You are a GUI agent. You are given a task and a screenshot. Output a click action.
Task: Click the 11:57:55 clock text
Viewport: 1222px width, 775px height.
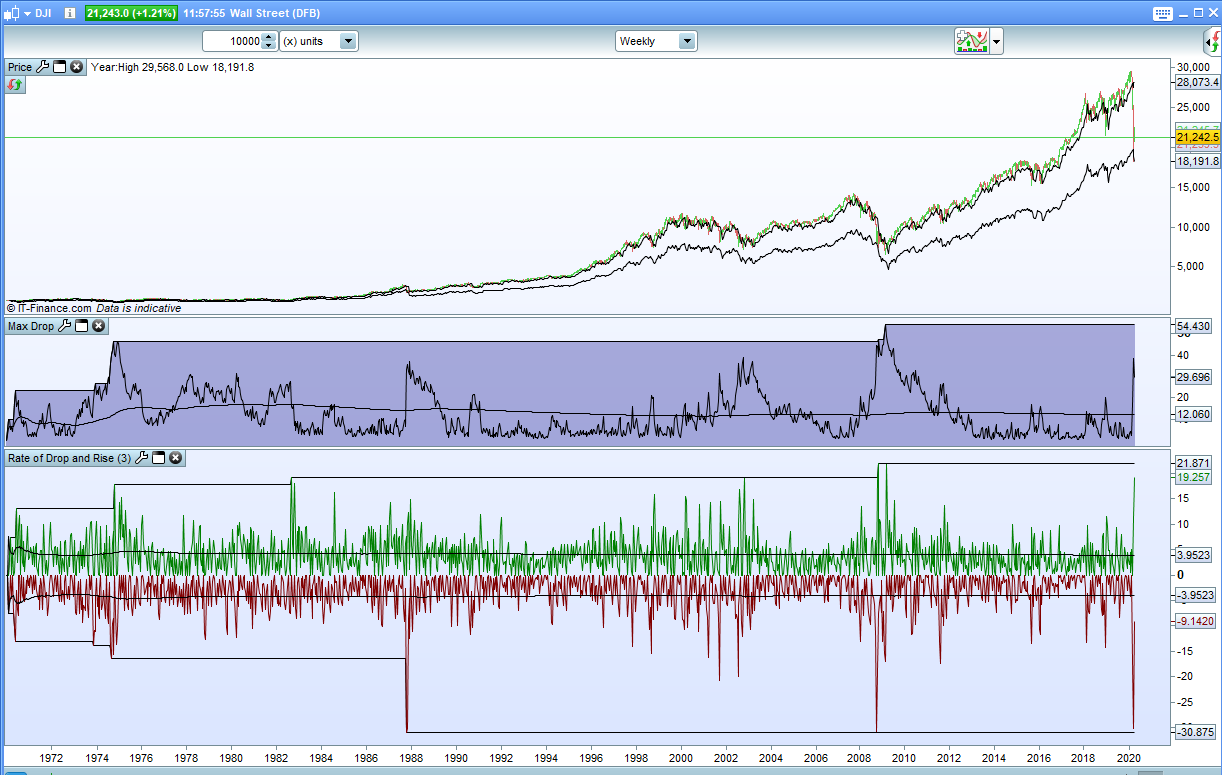[x=203, y=13]
